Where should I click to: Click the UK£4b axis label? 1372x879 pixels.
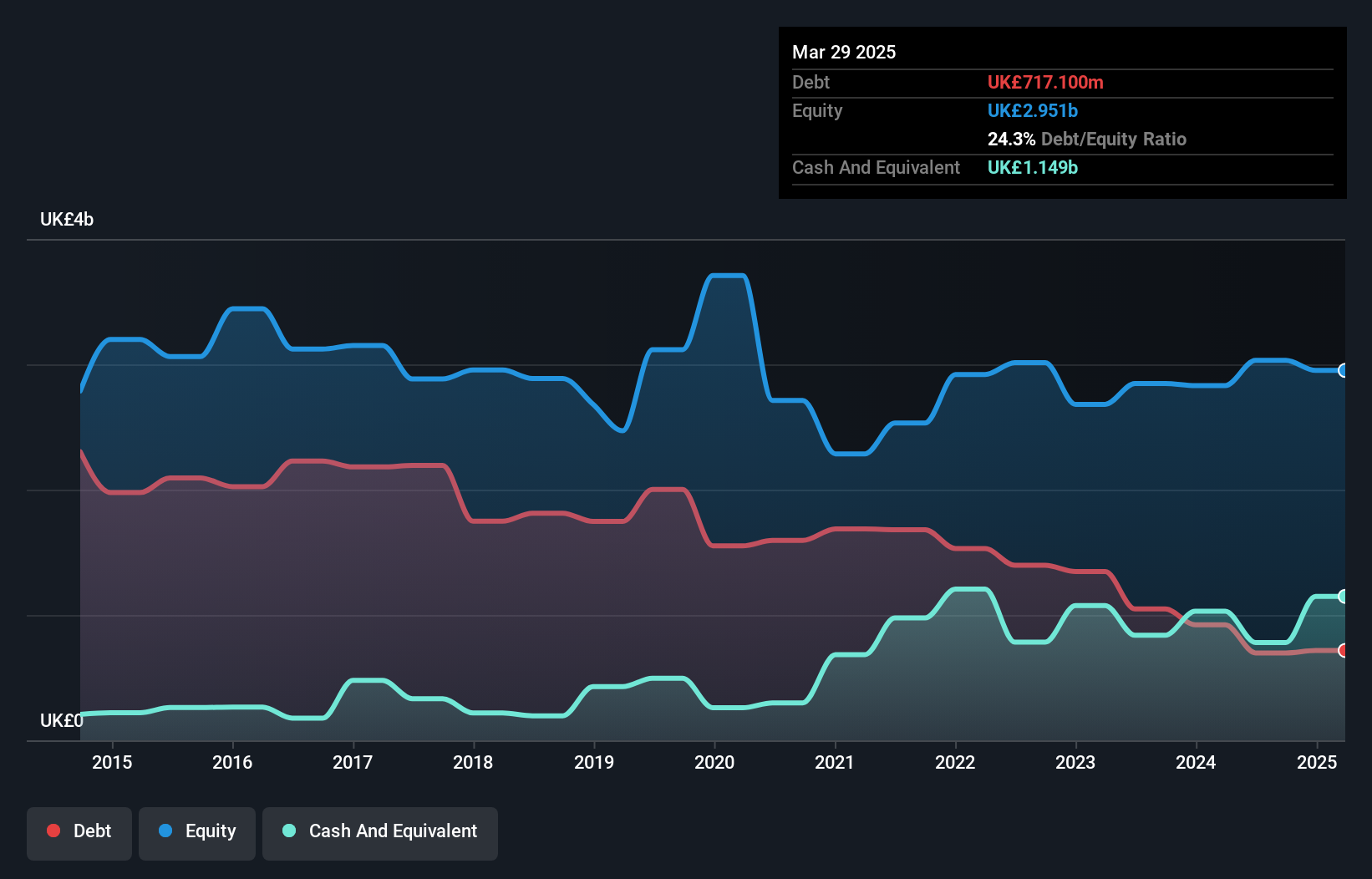(x=67, y=219)
